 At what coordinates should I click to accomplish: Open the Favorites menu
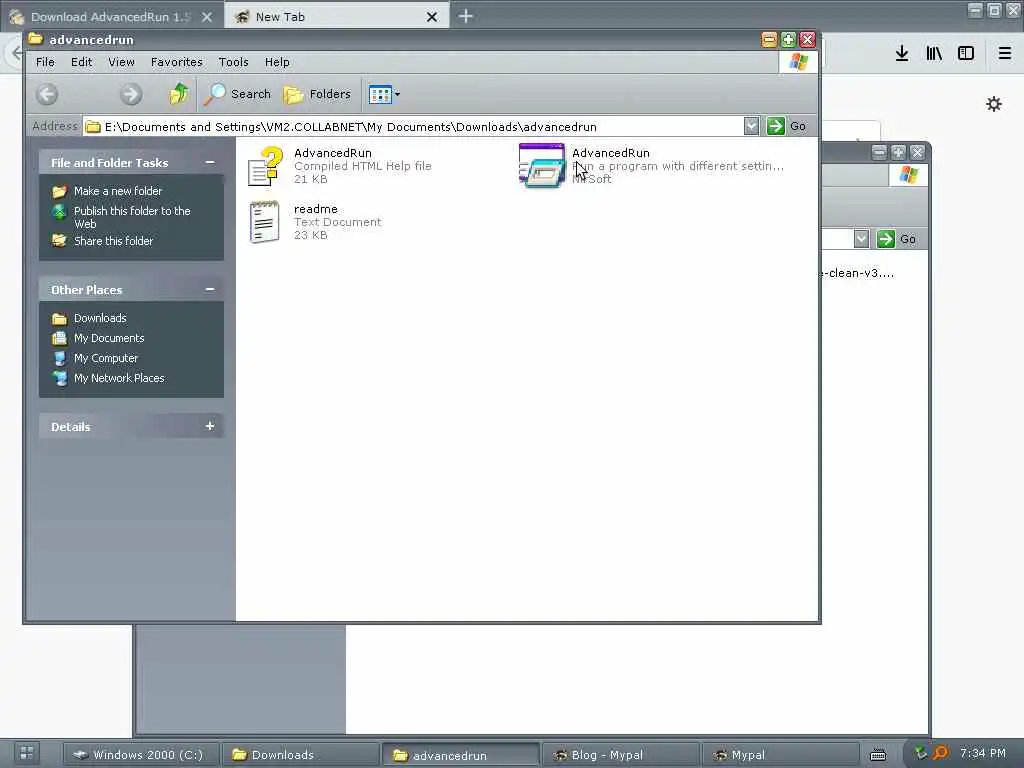[x=176, y=62]
